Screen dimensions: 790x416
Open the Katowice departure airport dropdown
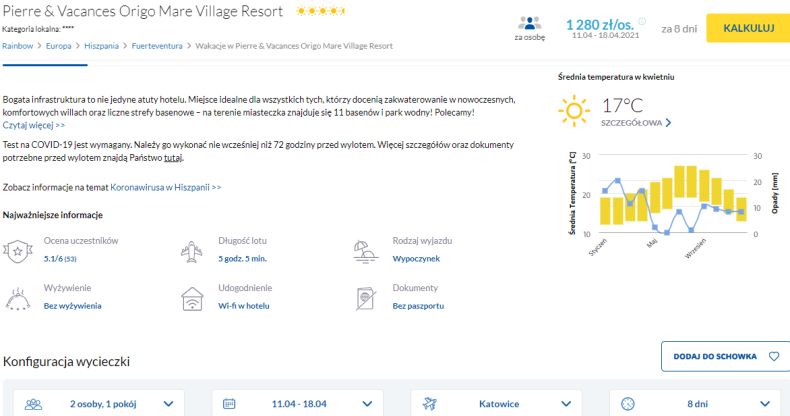pos(496,404)
